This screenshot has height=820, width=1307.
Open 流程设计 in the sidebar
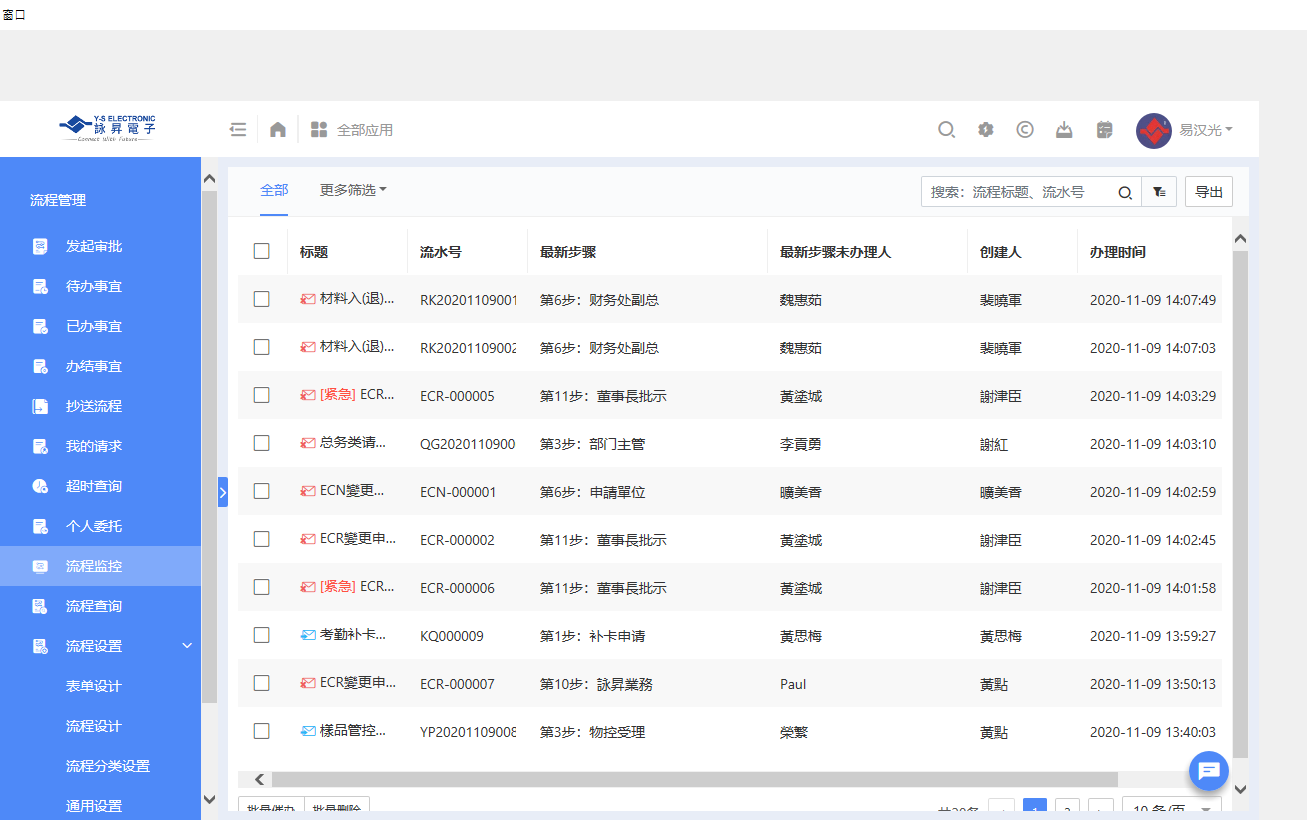click(94, 726)
